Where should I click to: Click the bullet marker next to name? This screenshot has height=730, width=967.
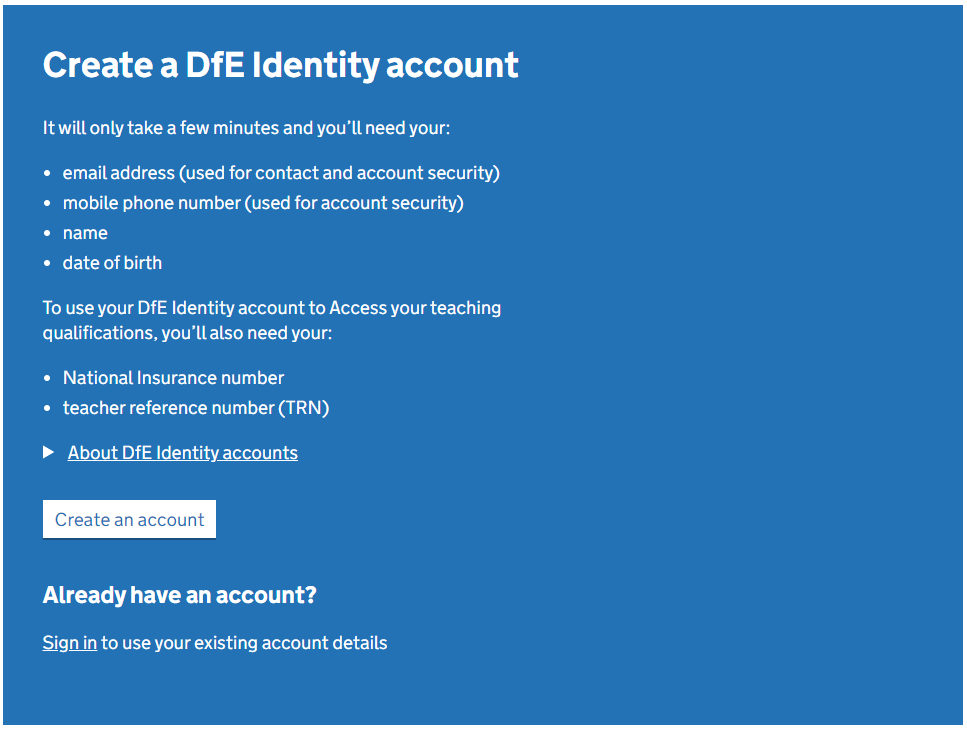46,232
